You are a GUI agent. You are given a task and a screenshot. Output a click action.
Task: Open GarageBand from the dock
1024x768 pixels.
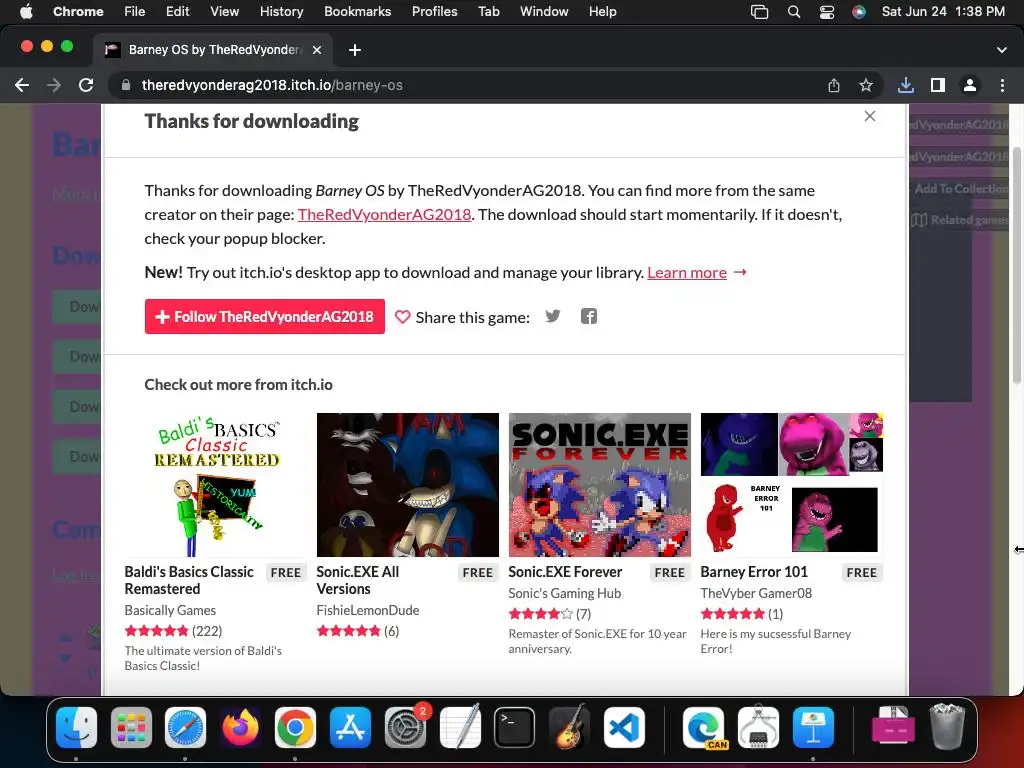[x=569, y=727]
